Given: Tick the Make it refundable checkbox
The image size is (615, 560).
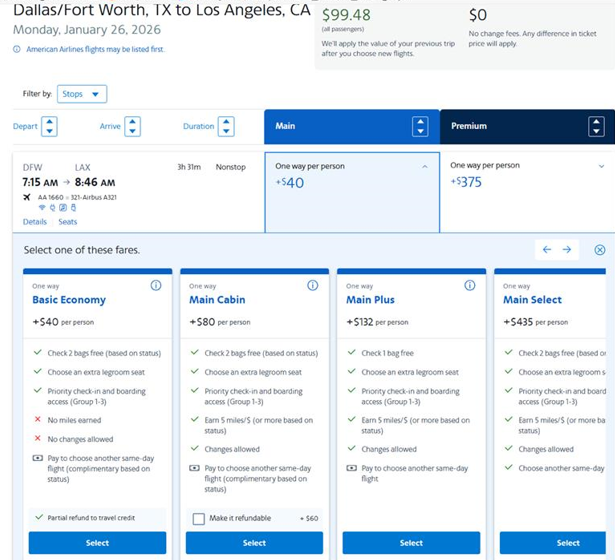Looking at the screenshot, I should tap(197, 519).
